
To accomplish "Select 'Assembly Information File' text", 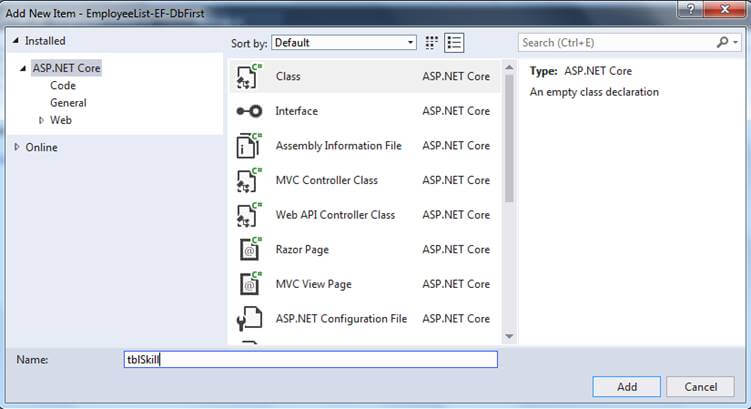I will (x=339, y=146).
